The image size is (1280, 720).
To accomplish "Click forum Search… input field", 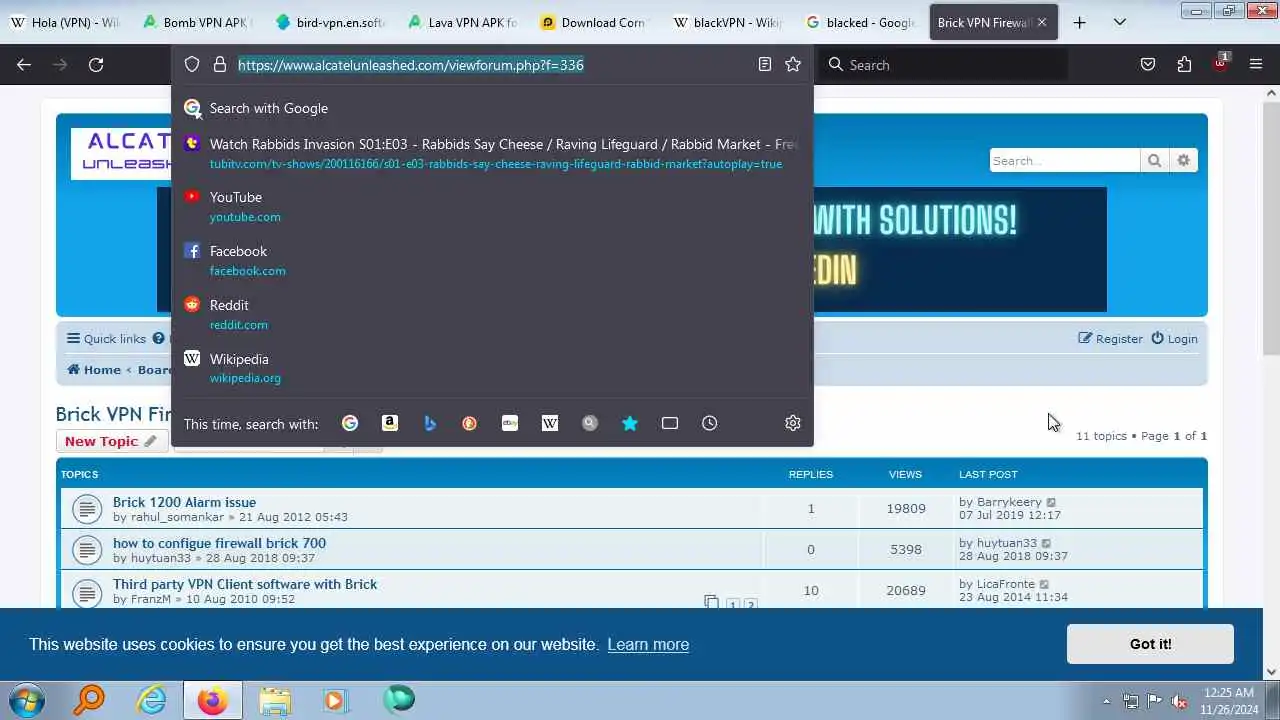I will (x=1064, y=161).
